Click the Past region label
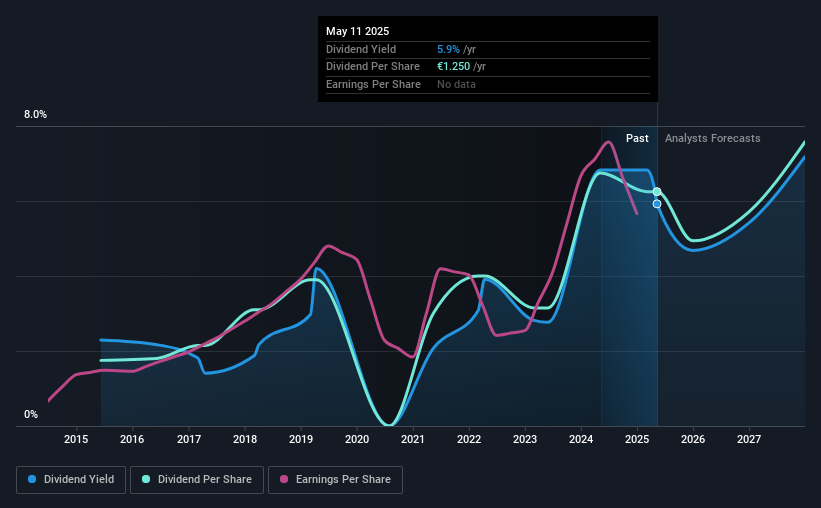This screenshot has width=821, height=508. coord(637,138)
